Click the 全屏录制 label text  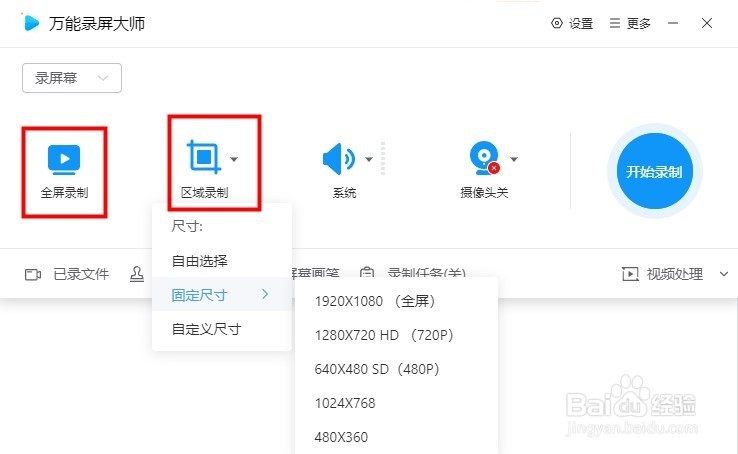coord(64,192)
